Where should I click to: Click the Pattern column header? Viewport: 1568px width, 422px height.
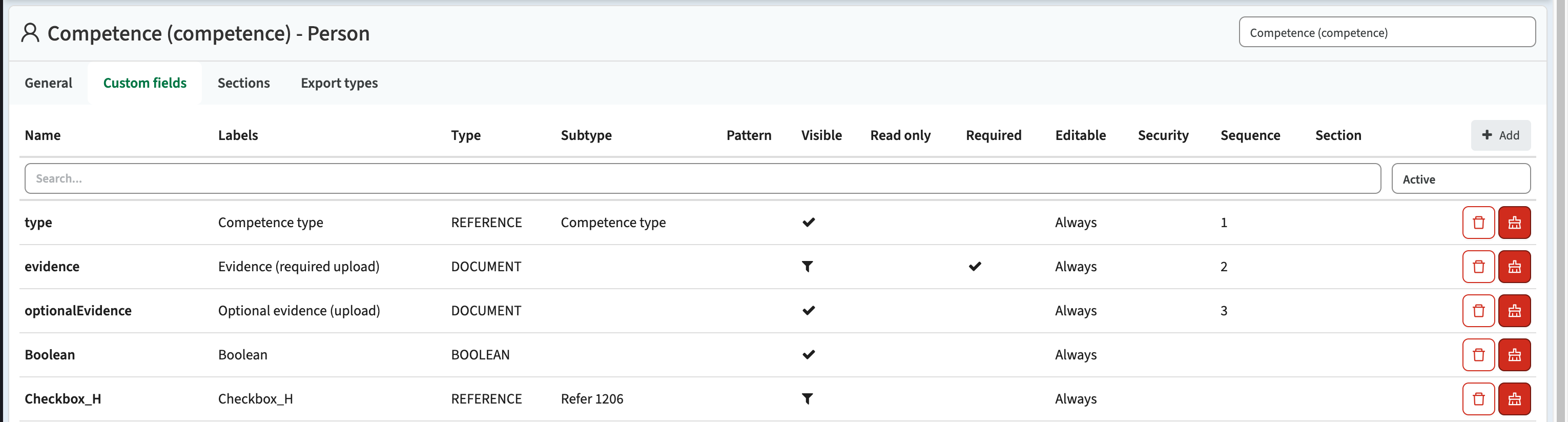[x=750, y=135]
